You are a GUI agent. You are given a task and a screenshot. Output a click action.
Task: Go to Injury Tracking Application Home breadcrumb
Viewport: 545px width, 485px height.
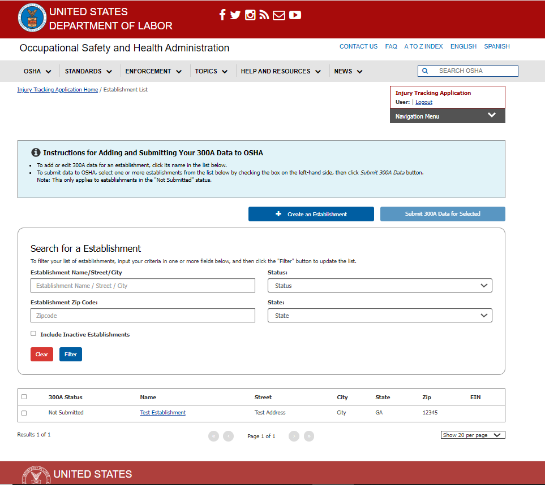pyautogui.click(x=58, y=90)
